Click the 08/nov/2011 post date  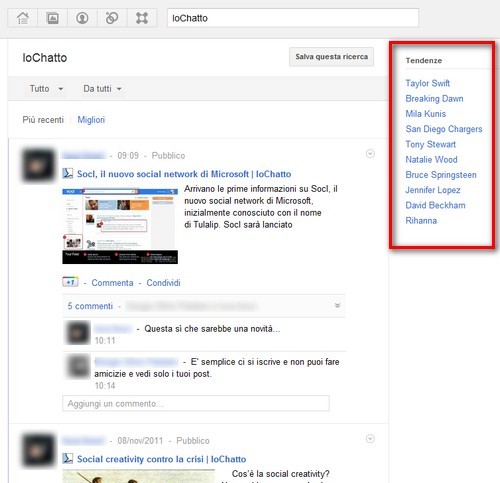point(140,441)
